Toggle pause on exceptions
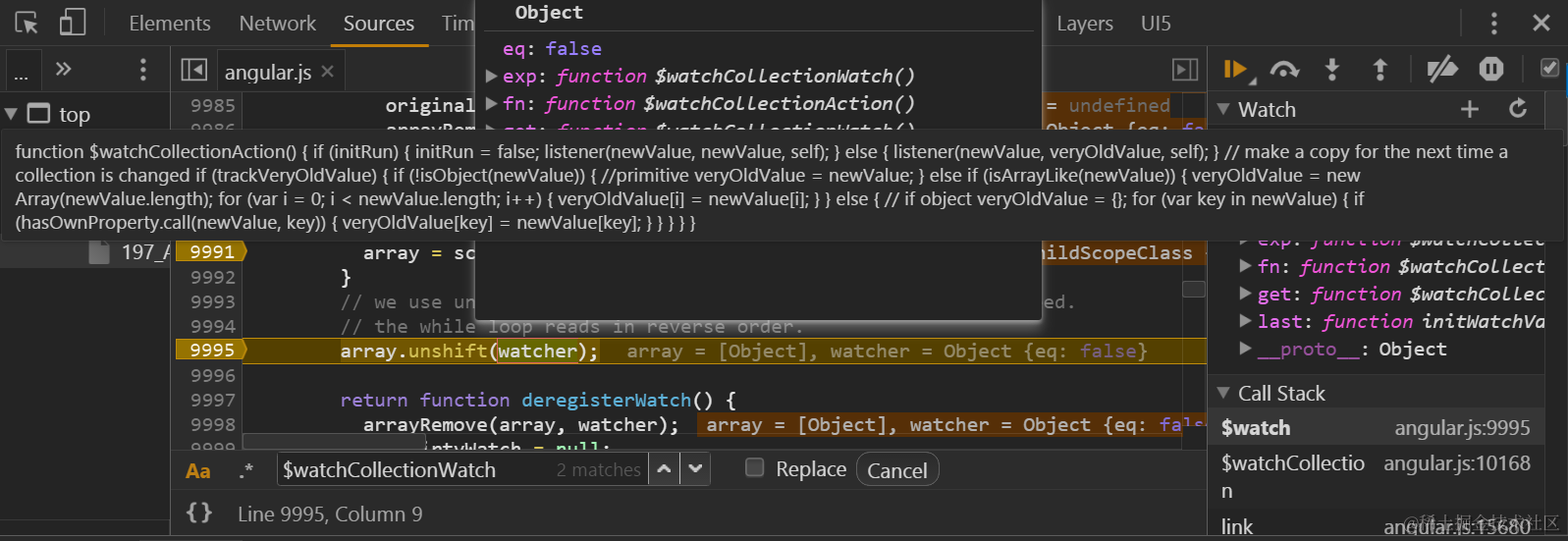The image size is (1568, 541). coord(1490,69)
